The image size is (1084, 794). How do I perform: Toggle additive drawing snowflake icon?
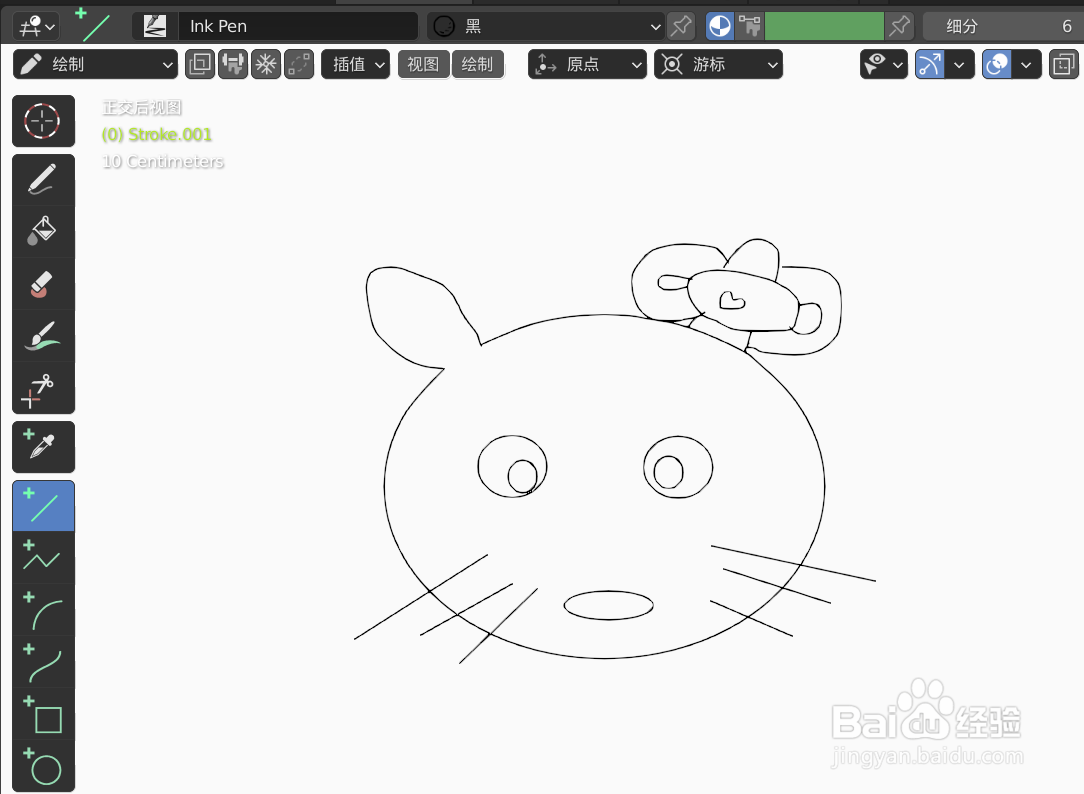click(265, 64)
